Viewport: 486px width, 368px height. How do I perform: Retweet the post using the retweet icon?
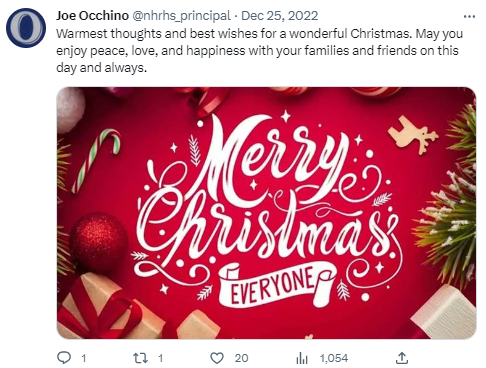(x=140, y=358)
